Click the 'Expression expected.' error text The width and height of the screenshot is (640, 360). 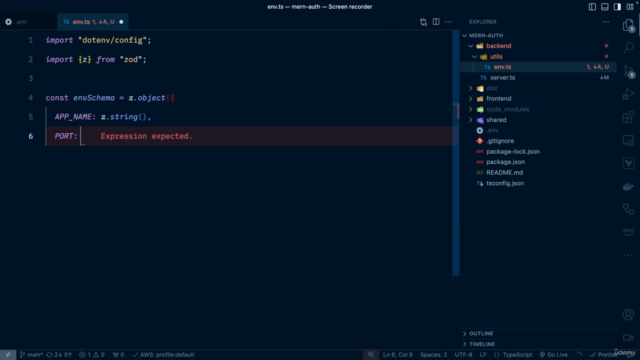[x=147, y=136]
